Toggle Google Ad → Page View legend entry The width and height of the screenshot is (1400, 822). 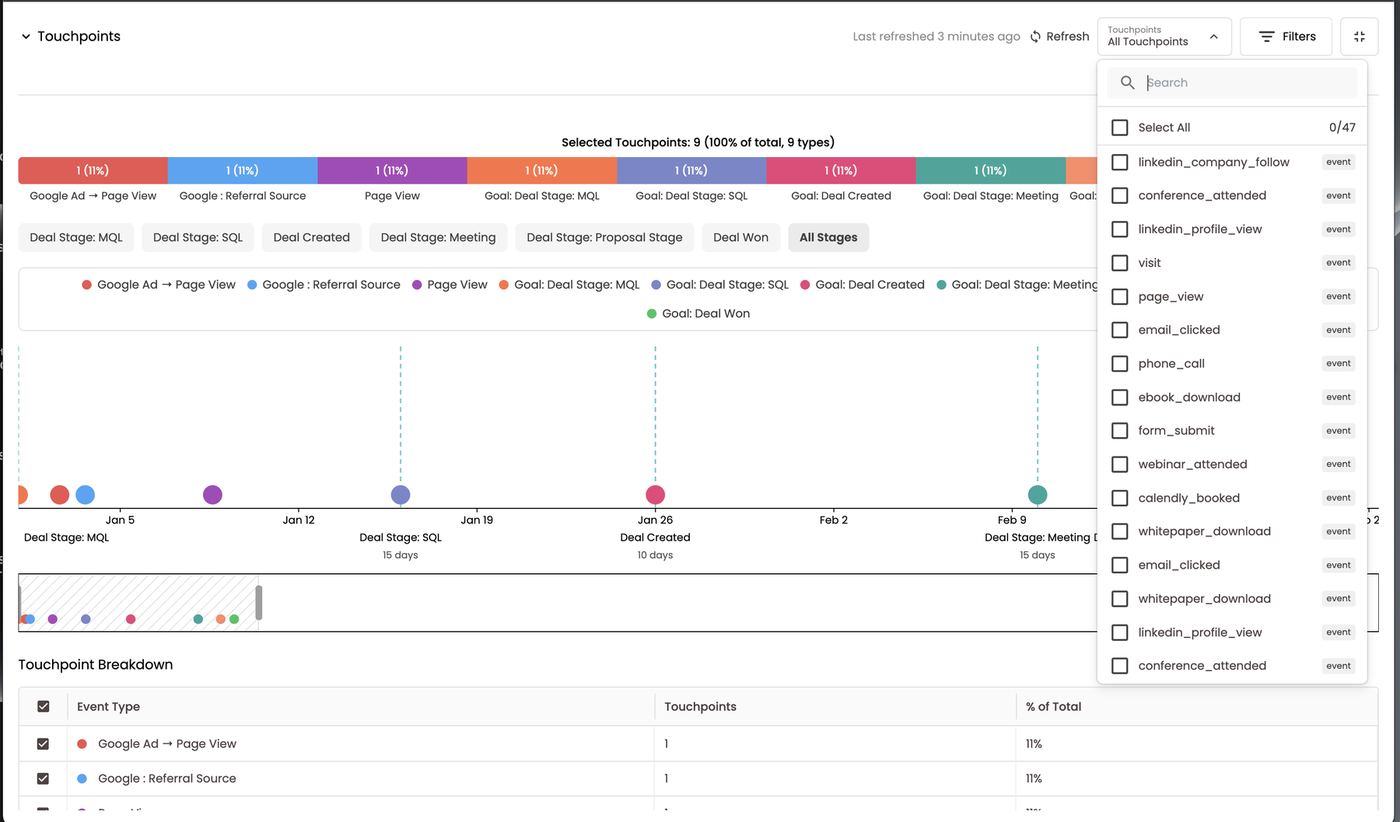[159, 285]
